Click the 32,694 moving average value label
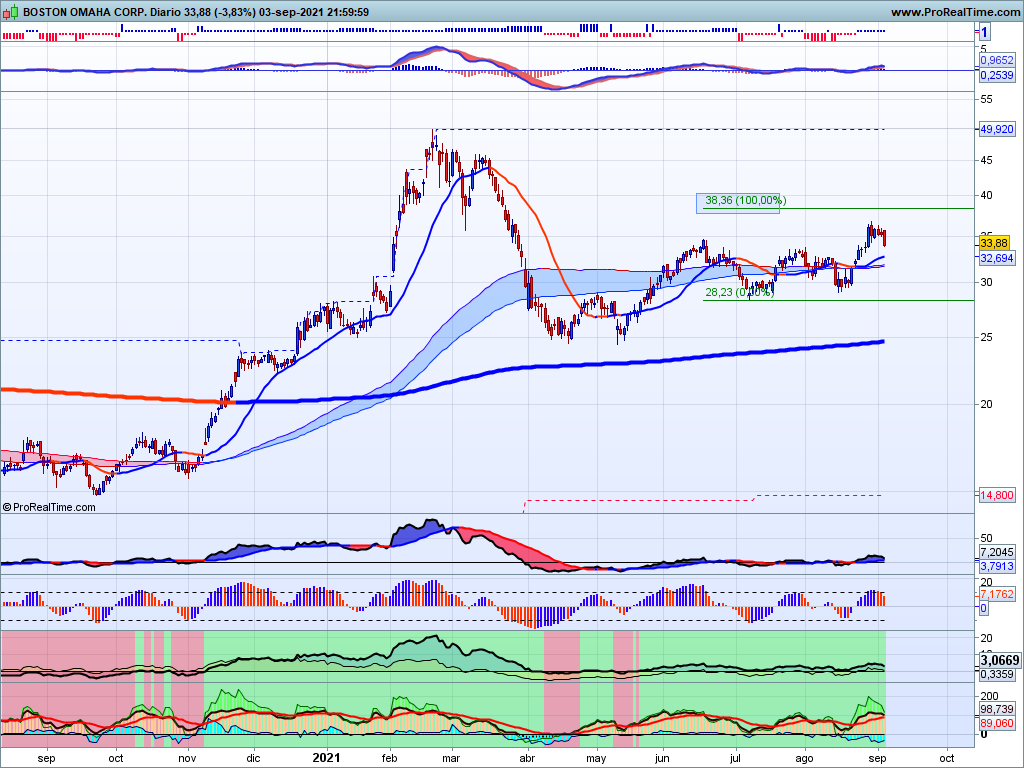 point(997,258)
